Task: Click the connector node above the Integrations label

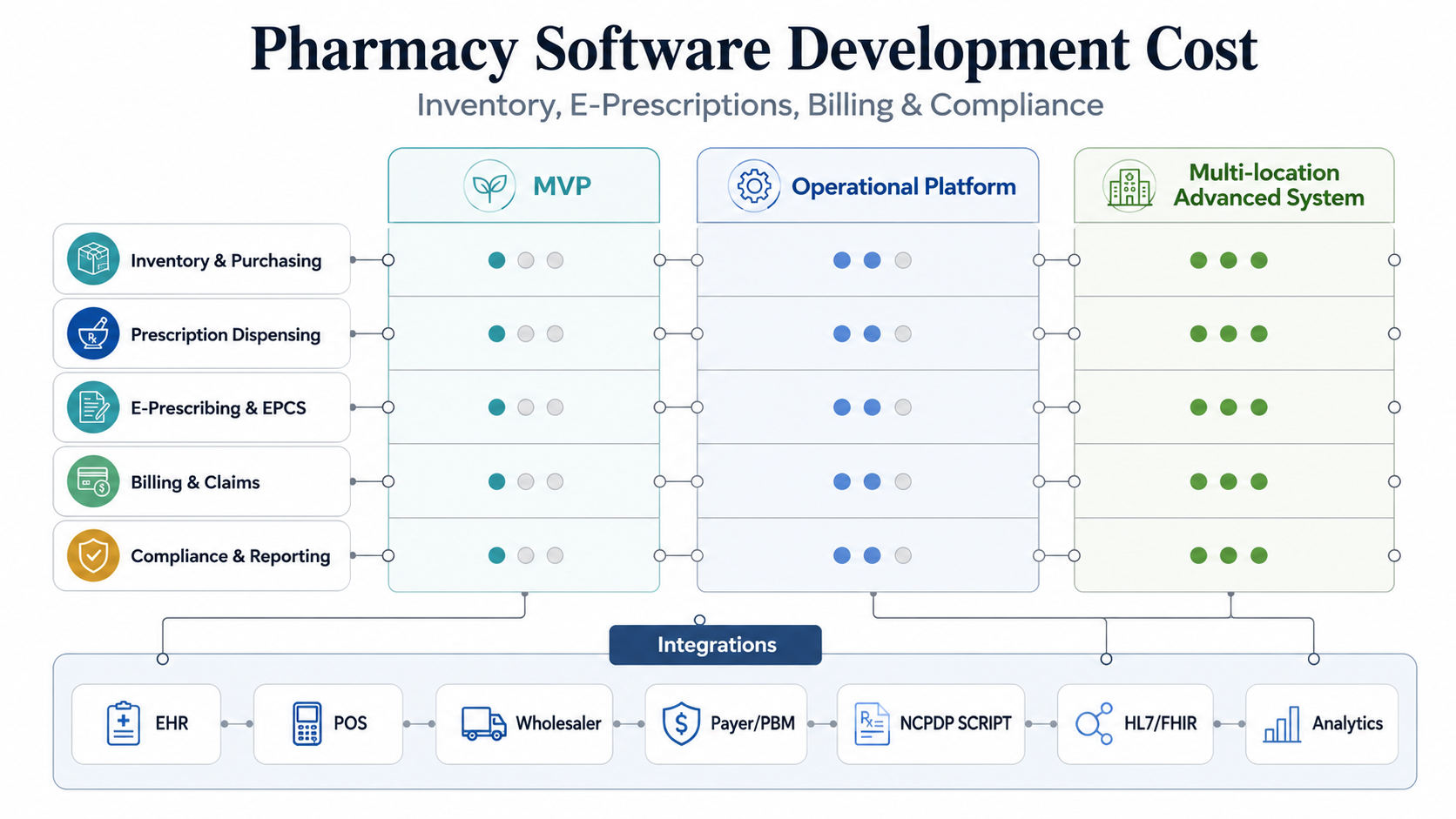Action: (x=699, y=620)
